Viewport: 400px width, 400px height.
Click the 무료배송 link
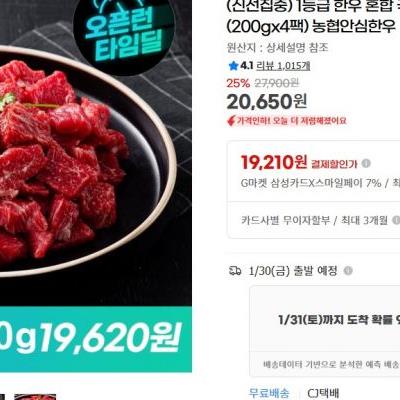[x=270, y=394]
